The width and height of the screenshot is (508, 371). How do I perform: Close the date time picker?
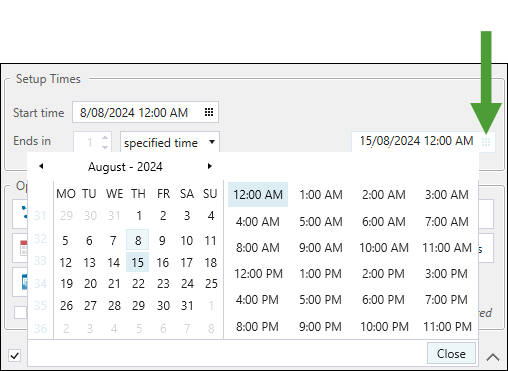(451, 354)
